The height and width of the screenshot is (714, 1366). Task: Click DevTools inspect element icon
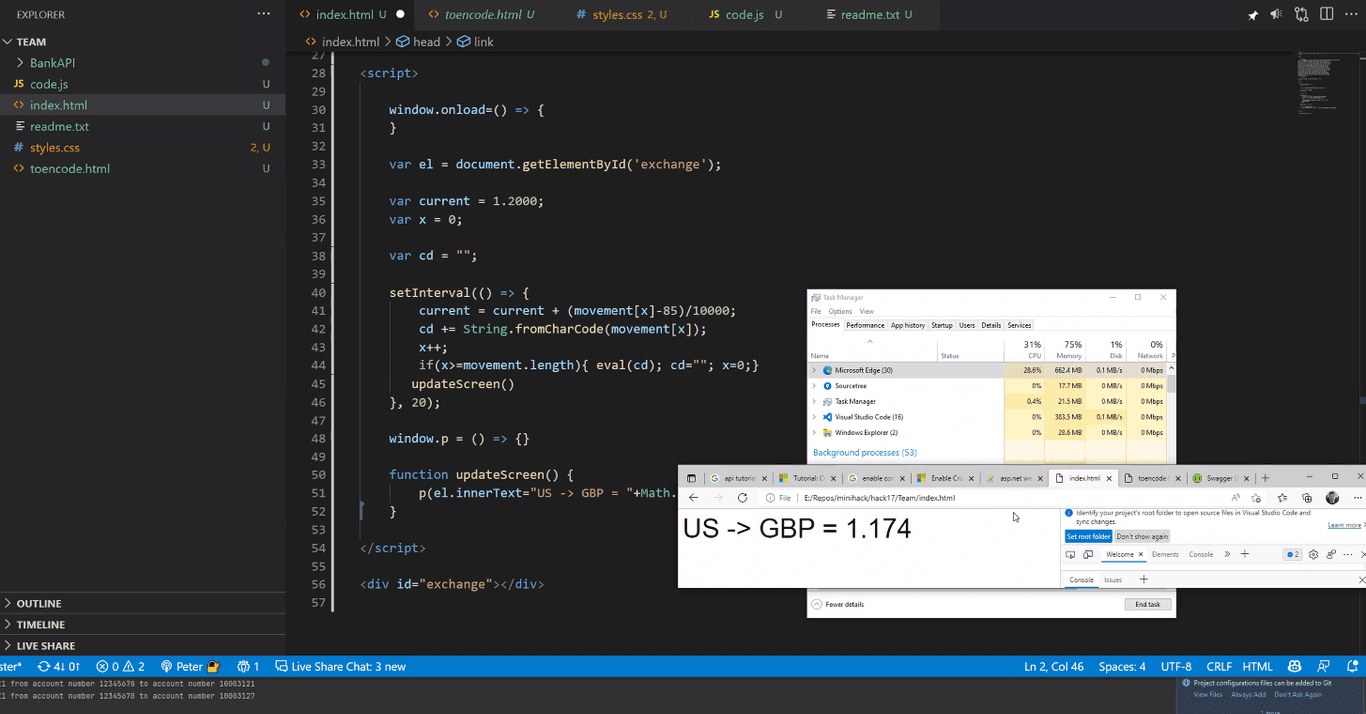[1071, 555]
